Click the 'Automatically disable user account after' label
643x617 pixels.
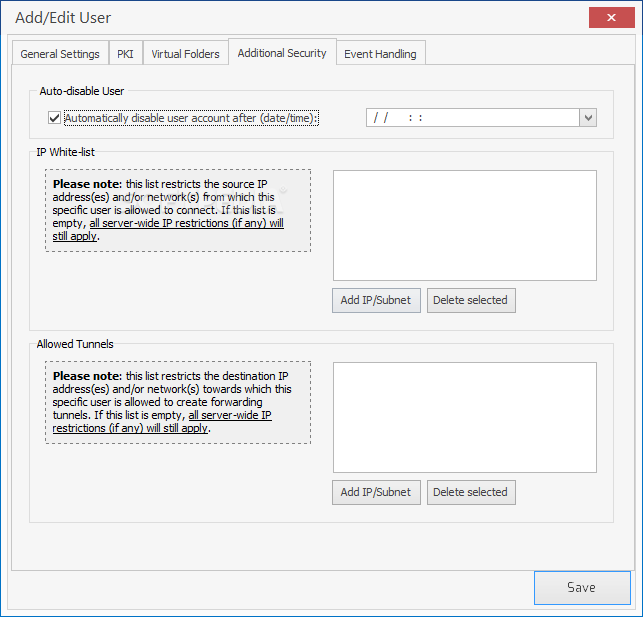click(191, 118)
